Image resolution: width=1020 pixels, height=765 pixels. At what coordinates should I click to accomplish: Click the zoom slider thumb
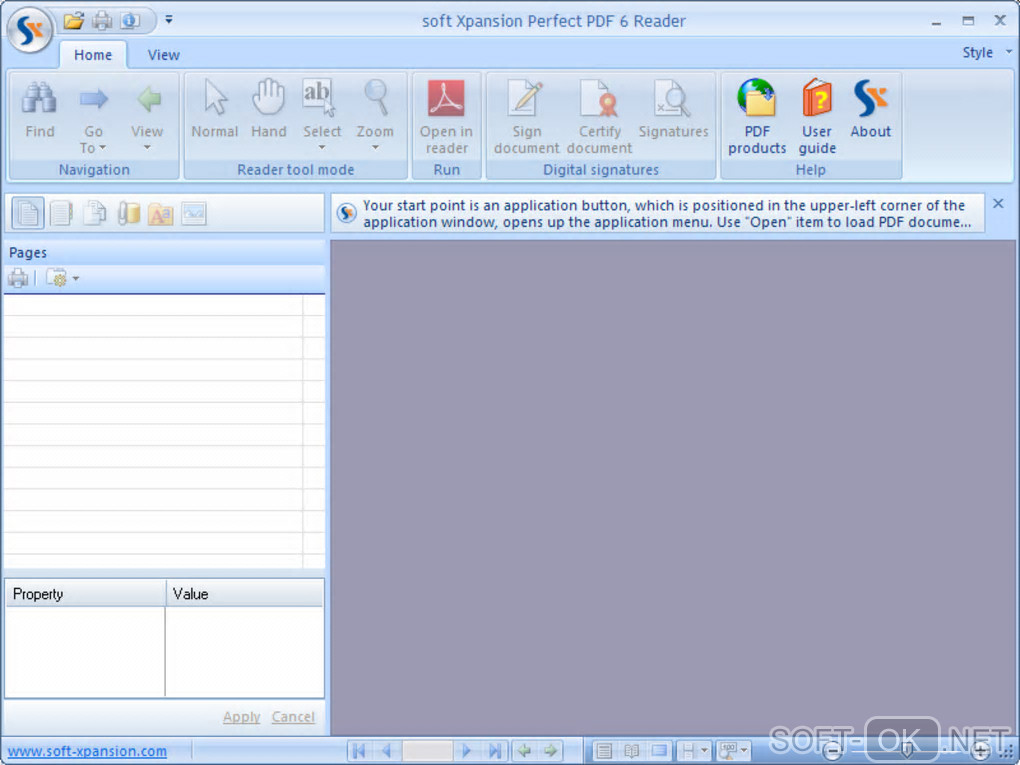(x=906, y=751)
